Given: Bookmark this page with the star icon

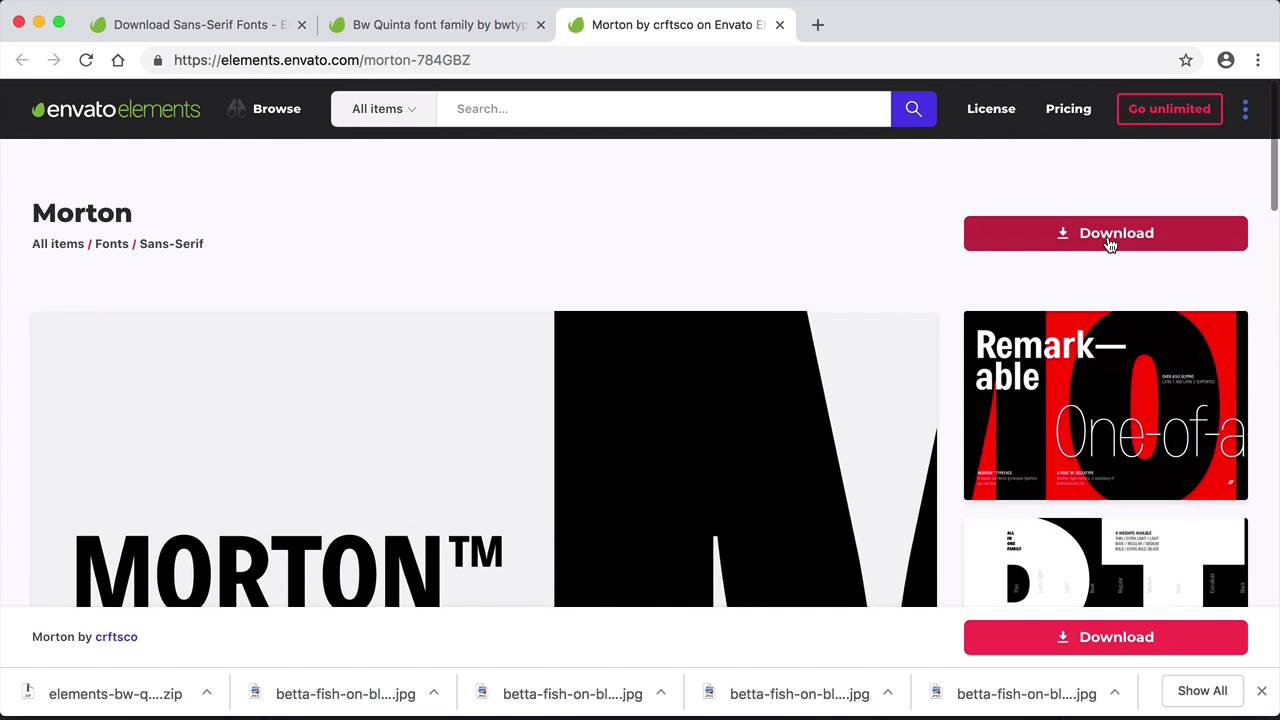Looking at the screenshot, I should tap(1186, 60).
